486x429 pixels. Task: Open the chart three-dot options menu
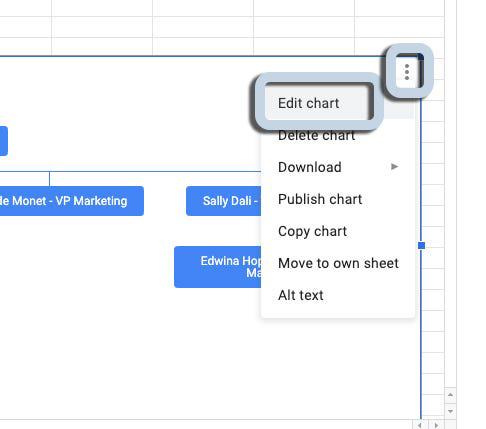pyautogui.click(x=407, y=72)
